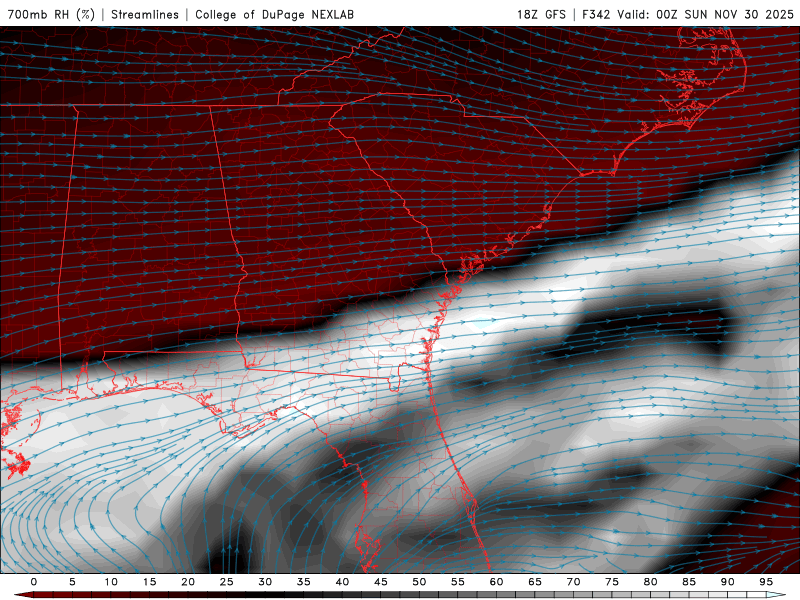800x600 pixels.
Task: Click the "18Z GFS" model run label
Action: coord(541,14)
